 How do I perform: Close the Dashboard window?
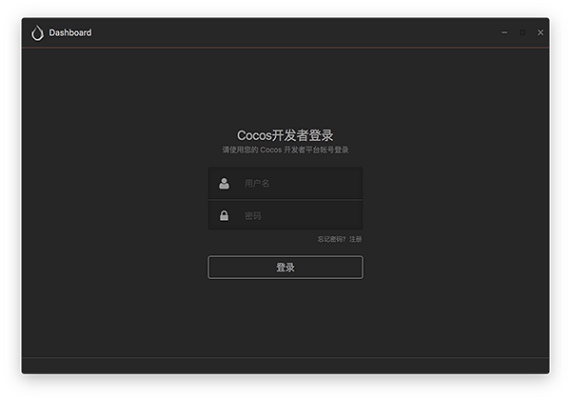pyautogui.click(x=540, y=32)
